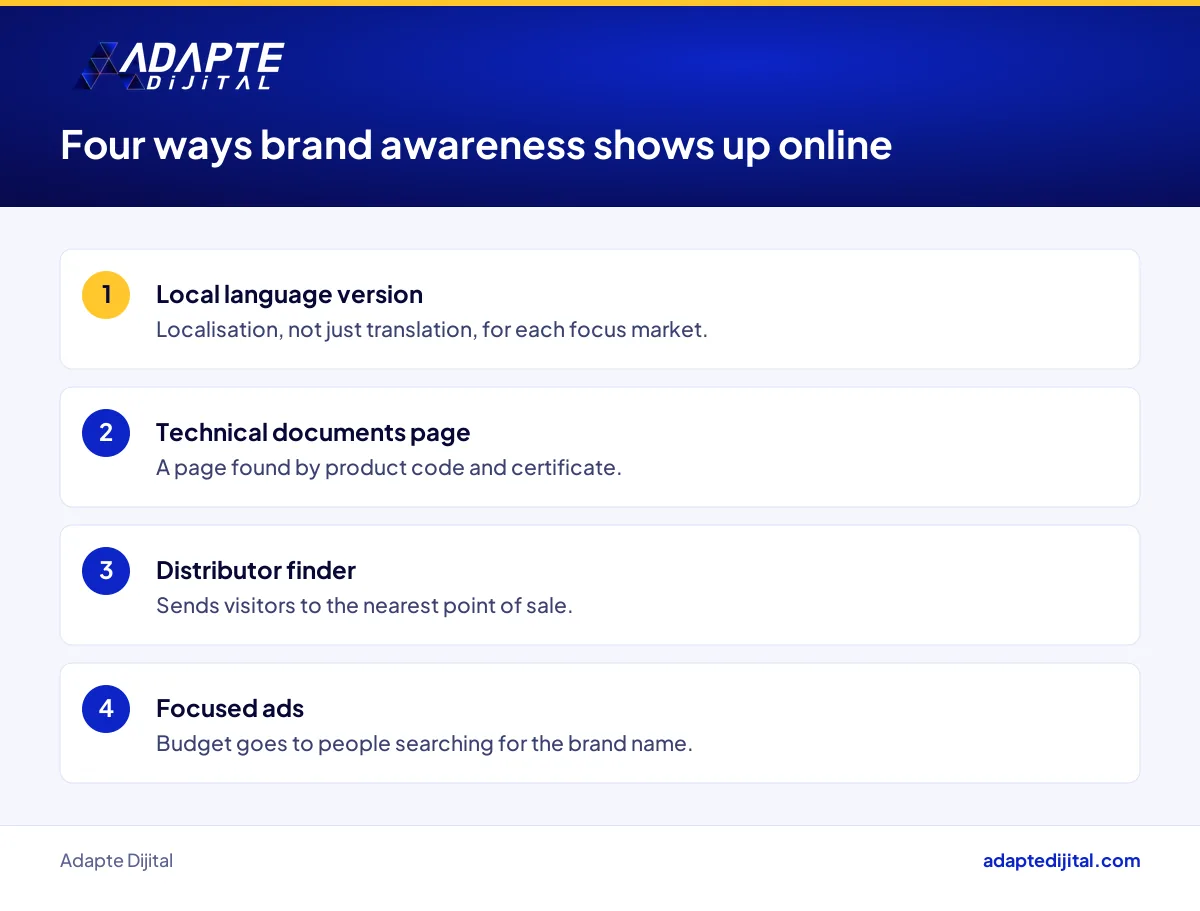Viewport: 1200px width, 911px height.
Task: Click the yellow number 1 badge
Action: (x=106, y=295)
